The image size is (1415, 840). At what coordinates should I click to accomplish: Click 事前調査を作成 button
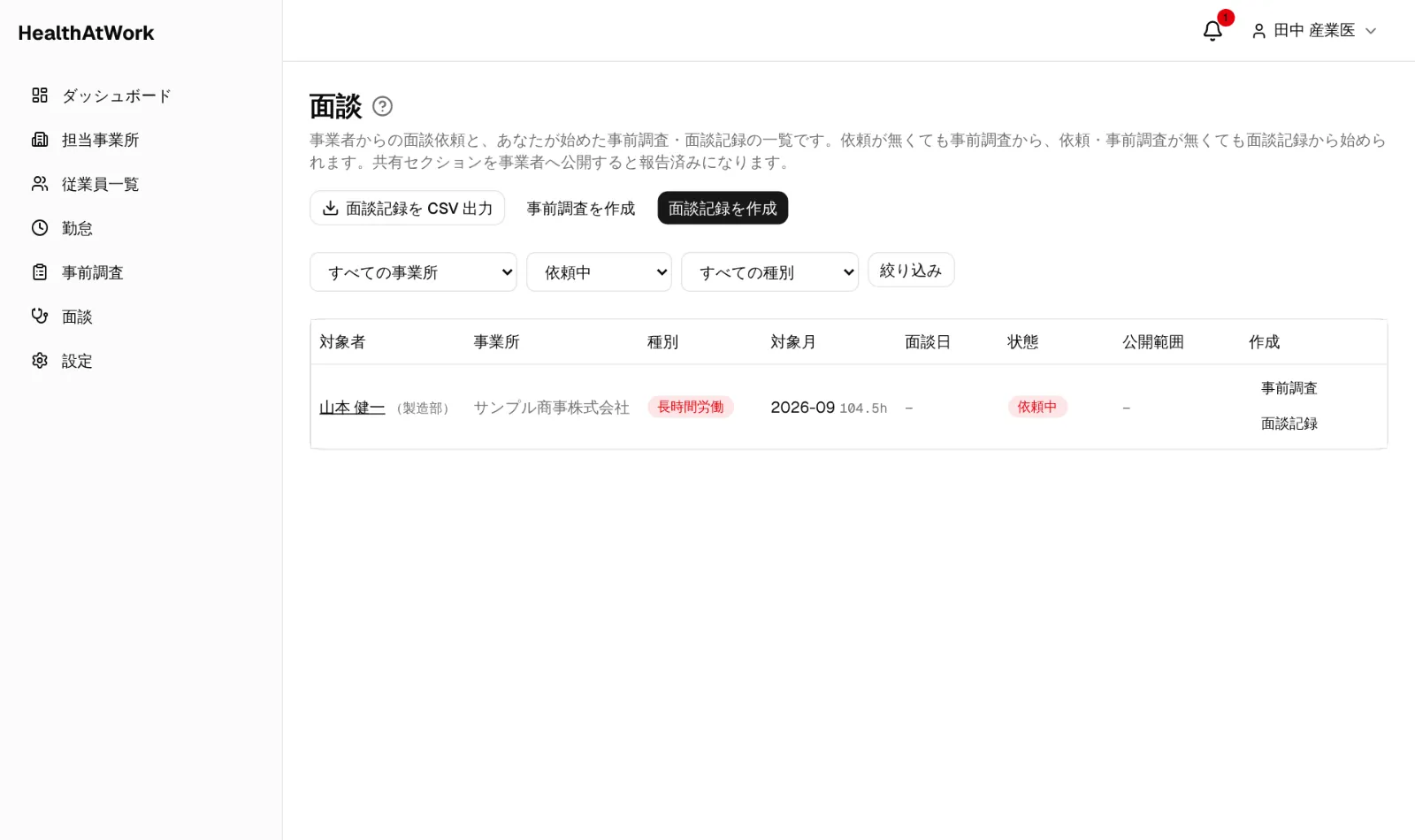pyautogui.click(x=581, y=208)
